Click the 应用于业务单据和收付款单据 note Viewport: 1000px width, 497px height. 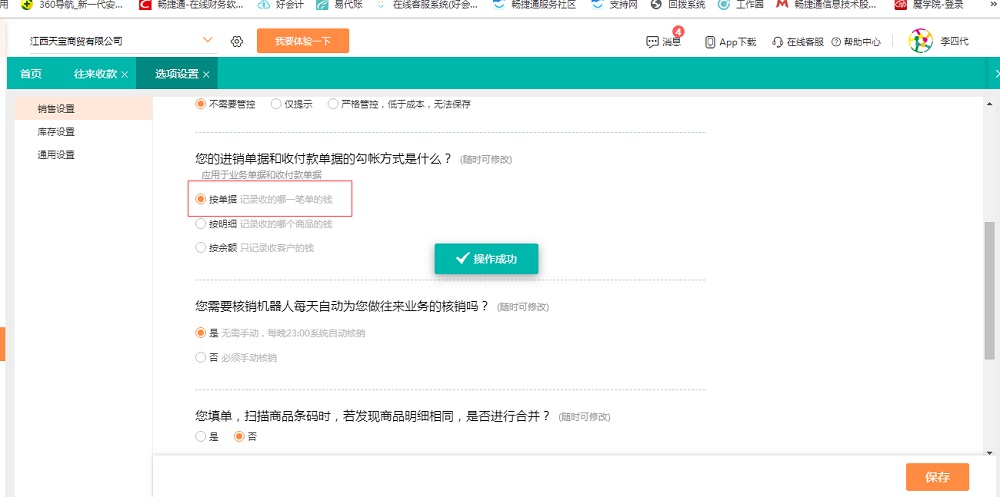click(x=261, y=175)
